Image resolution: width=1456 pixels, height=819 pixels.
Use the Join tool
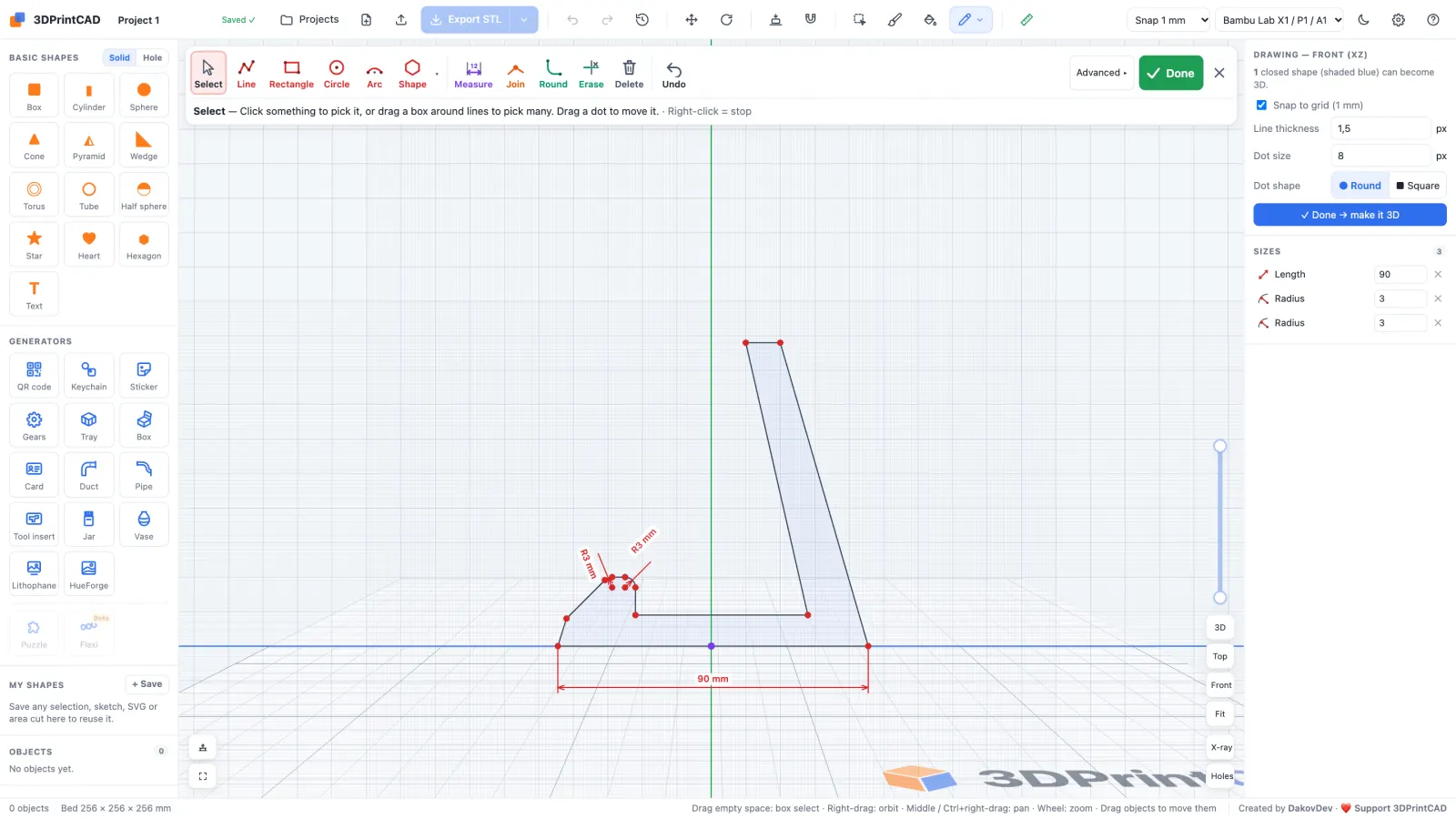click(x=515, y=74)
